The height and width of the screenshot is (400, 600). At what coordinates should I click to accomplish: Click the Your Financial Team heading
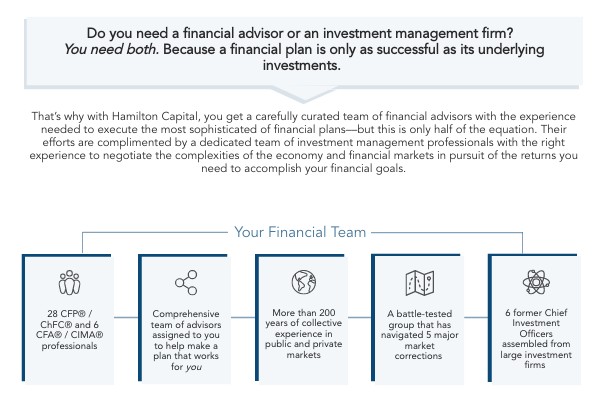tap(300, 232)
